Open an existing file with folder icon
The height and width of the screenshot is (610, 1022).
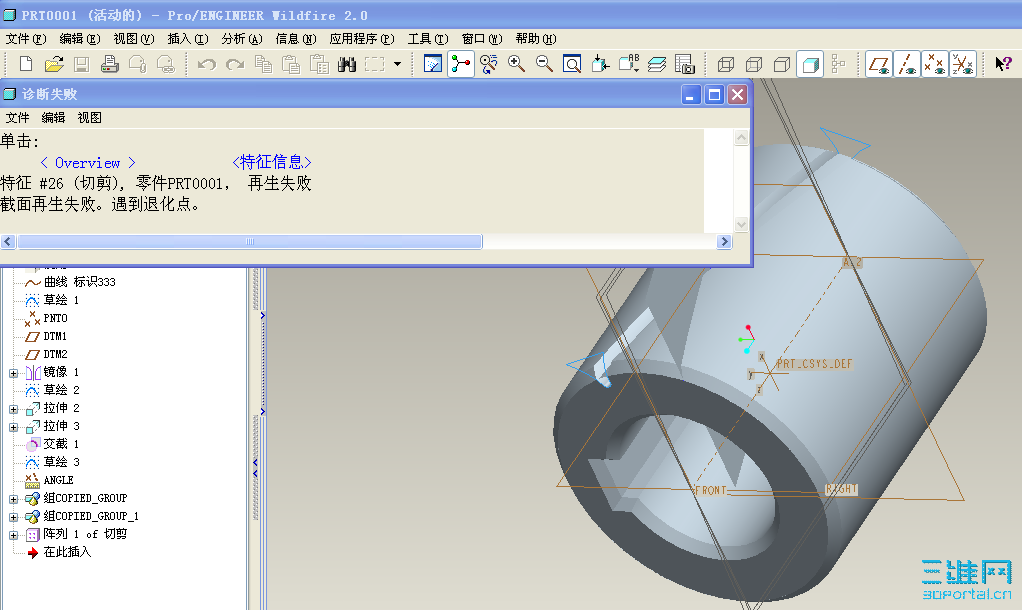click(x=54, y=64)
